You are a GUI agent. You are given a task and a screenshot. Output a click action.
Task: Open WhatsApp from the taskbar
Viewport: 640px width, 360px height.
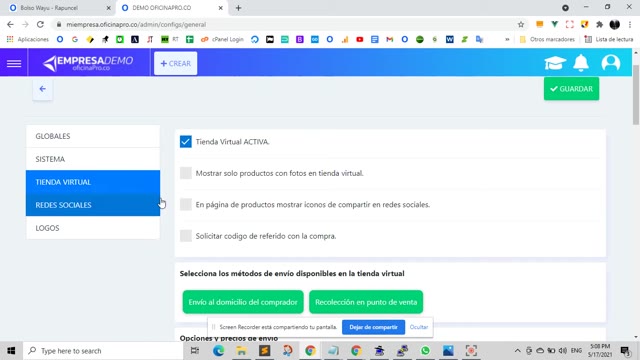(x=425, y=351)
